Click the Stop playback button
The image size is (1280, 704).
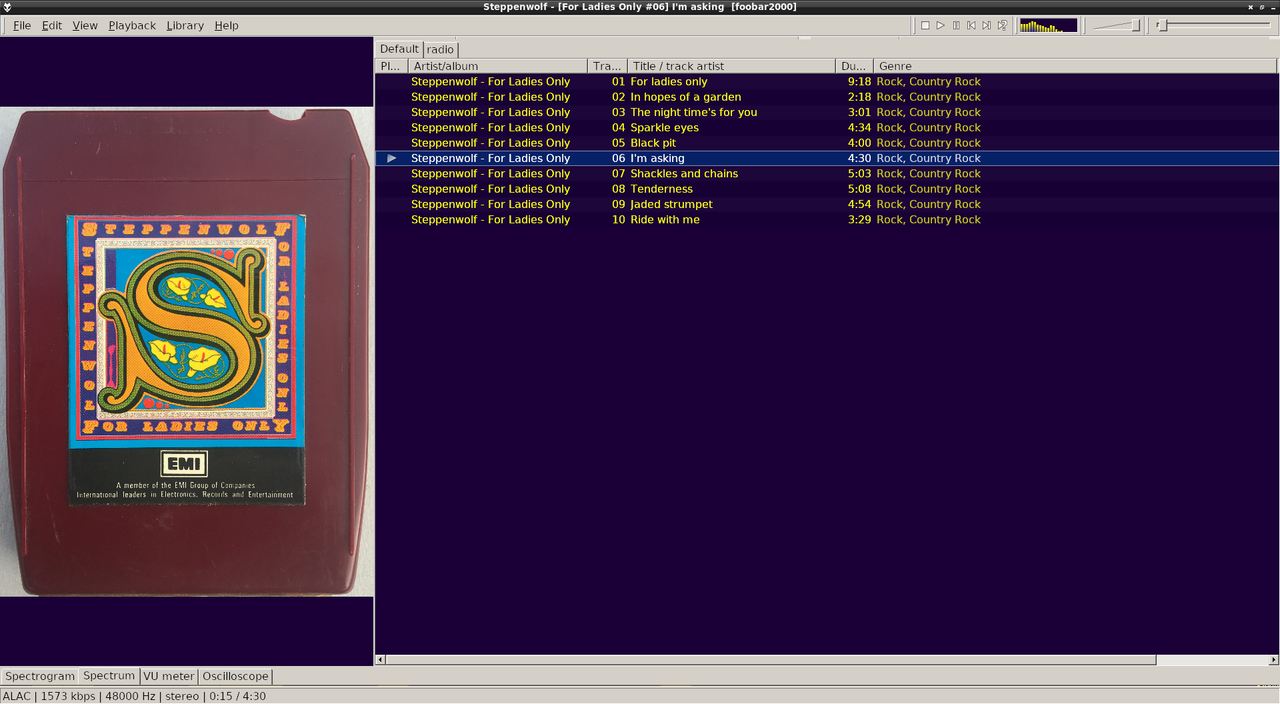pyautogui.click(x=925, y=25)
